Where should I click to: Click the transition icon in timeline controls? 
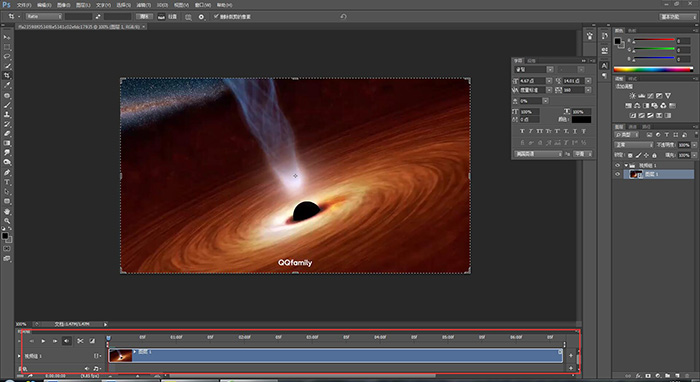[92, 341]
